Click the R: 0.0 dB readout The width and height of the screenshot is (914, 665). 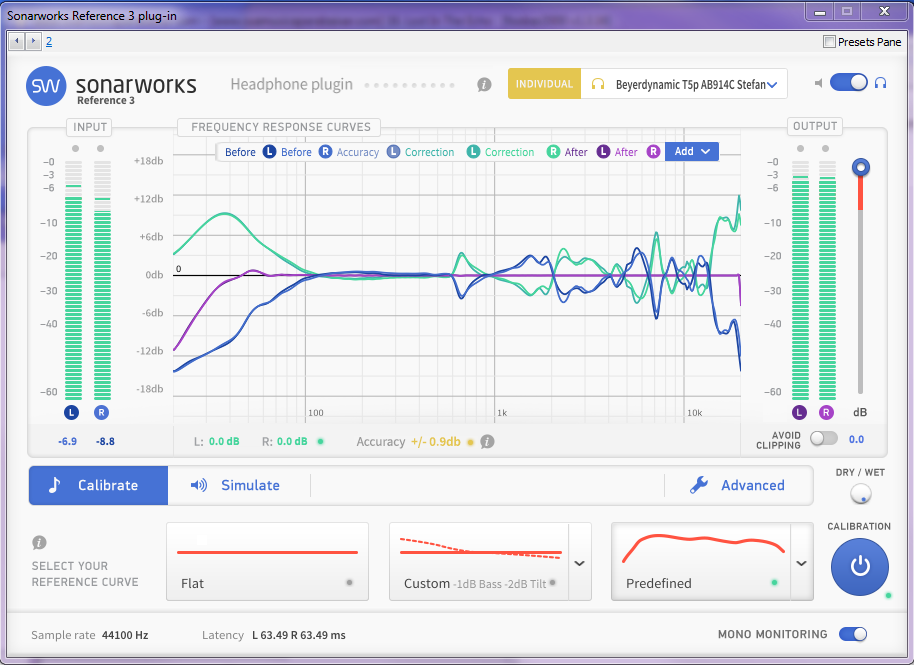[284, 442]
